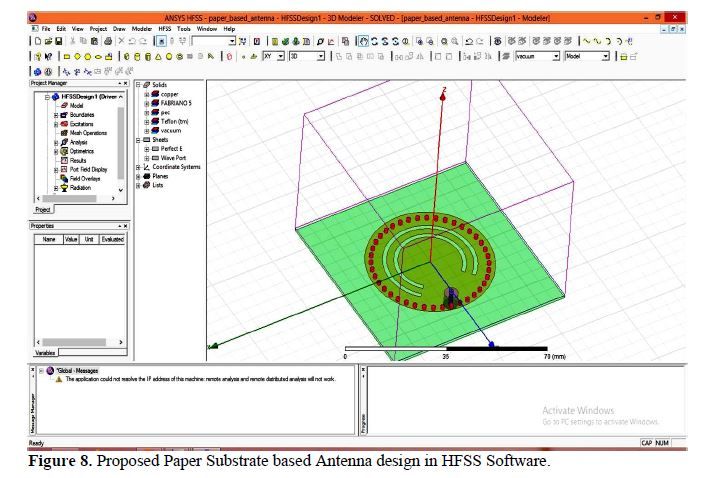Open the File menu
Image resolution: width=723 pixels, height=478 pixels.
46,29
